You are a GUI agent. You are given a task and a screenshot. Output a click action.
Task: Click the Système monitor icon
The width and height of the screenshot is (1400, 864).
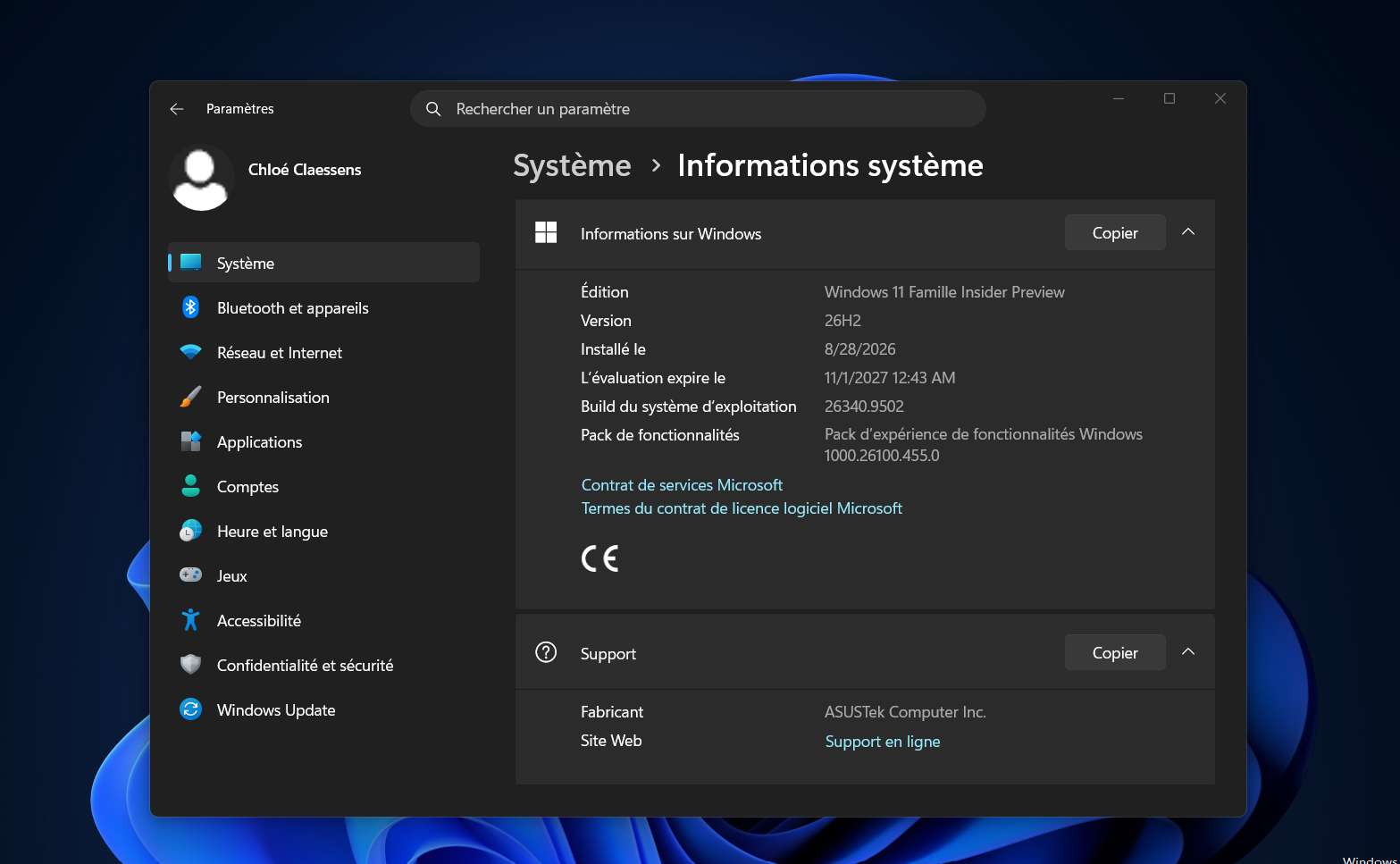tap(190, 263)
